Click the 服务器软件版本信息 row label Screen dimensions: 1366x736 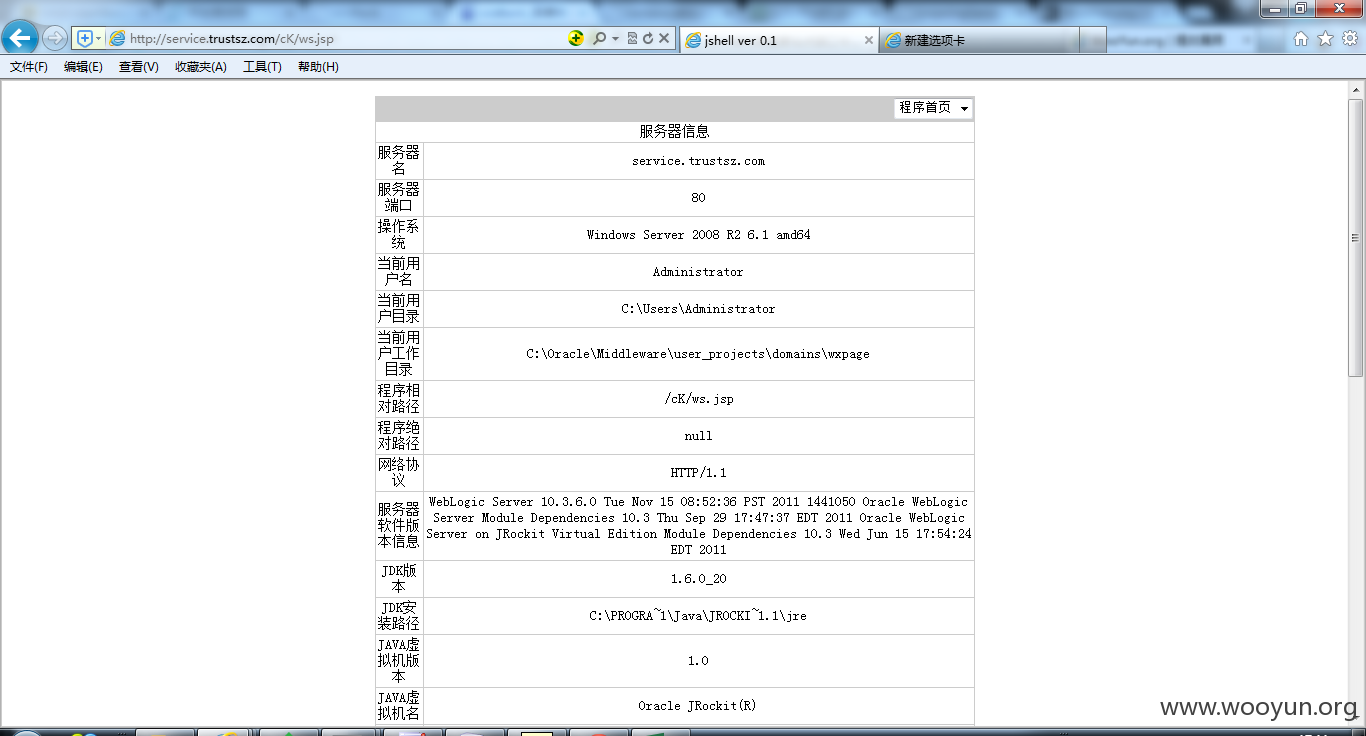(399, 526)
